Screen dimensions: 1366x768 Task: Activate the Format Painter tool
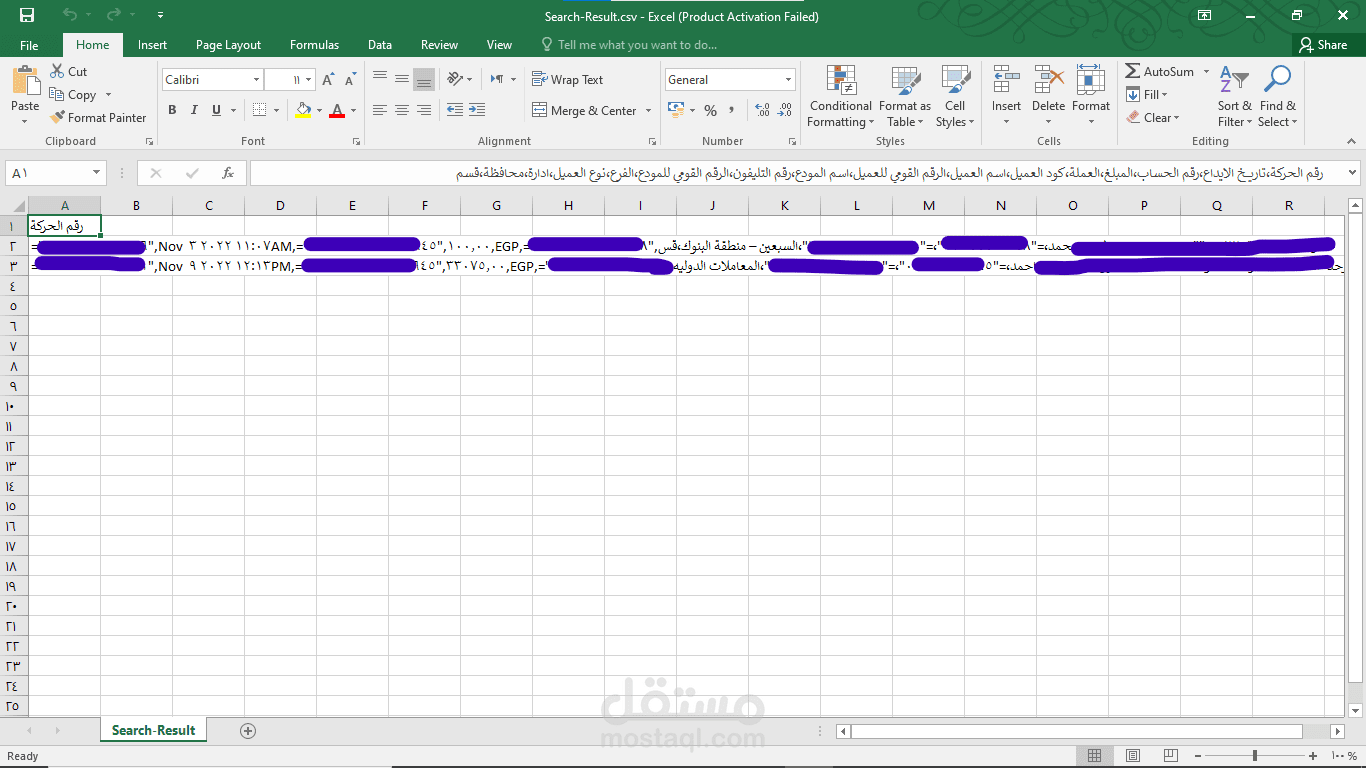click(98, 117)
